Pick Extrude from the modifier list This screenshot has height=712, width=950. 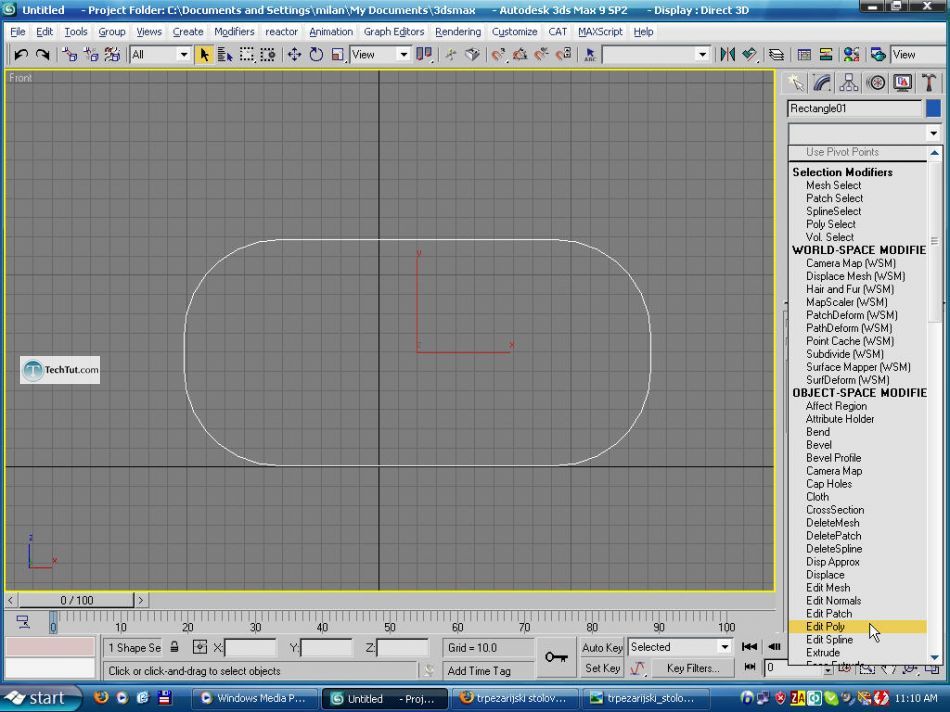[x=857, y=653]
